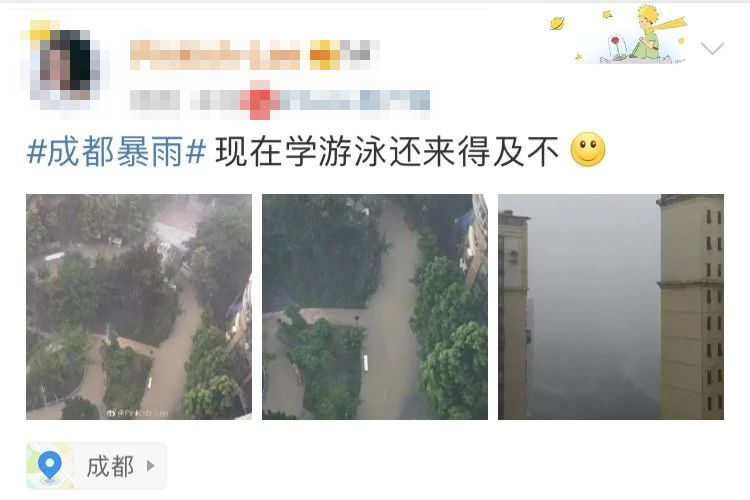This screenshot has width=750, height=500.
Task: Open the first flooded curved path photo
Action: 139,307
